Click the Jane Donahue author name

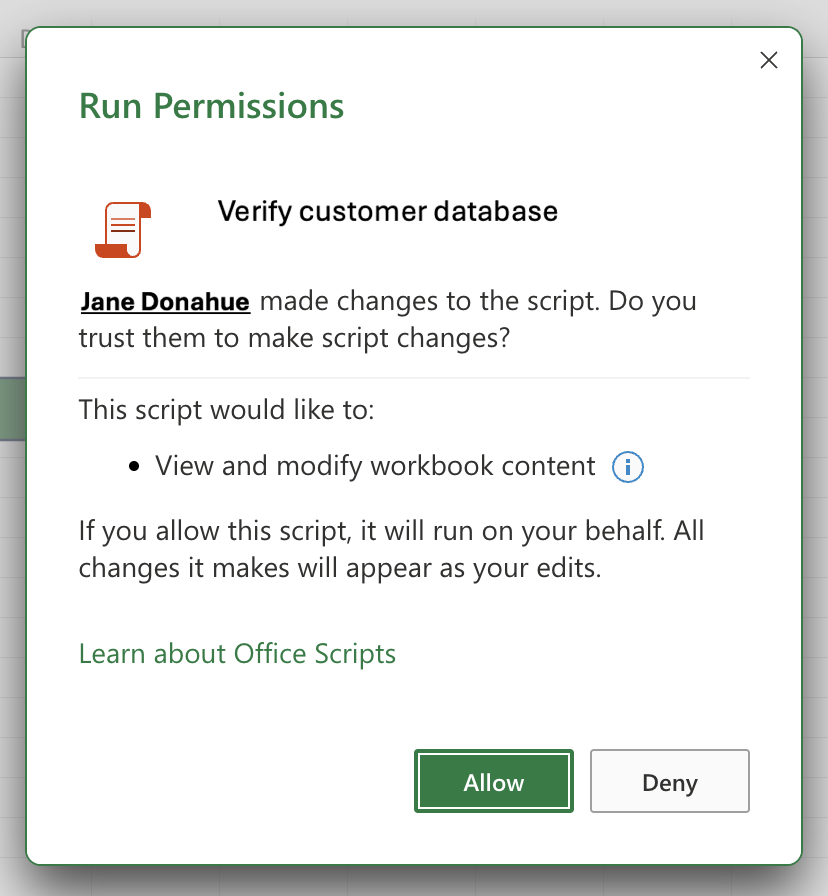(x=164, y=301)
